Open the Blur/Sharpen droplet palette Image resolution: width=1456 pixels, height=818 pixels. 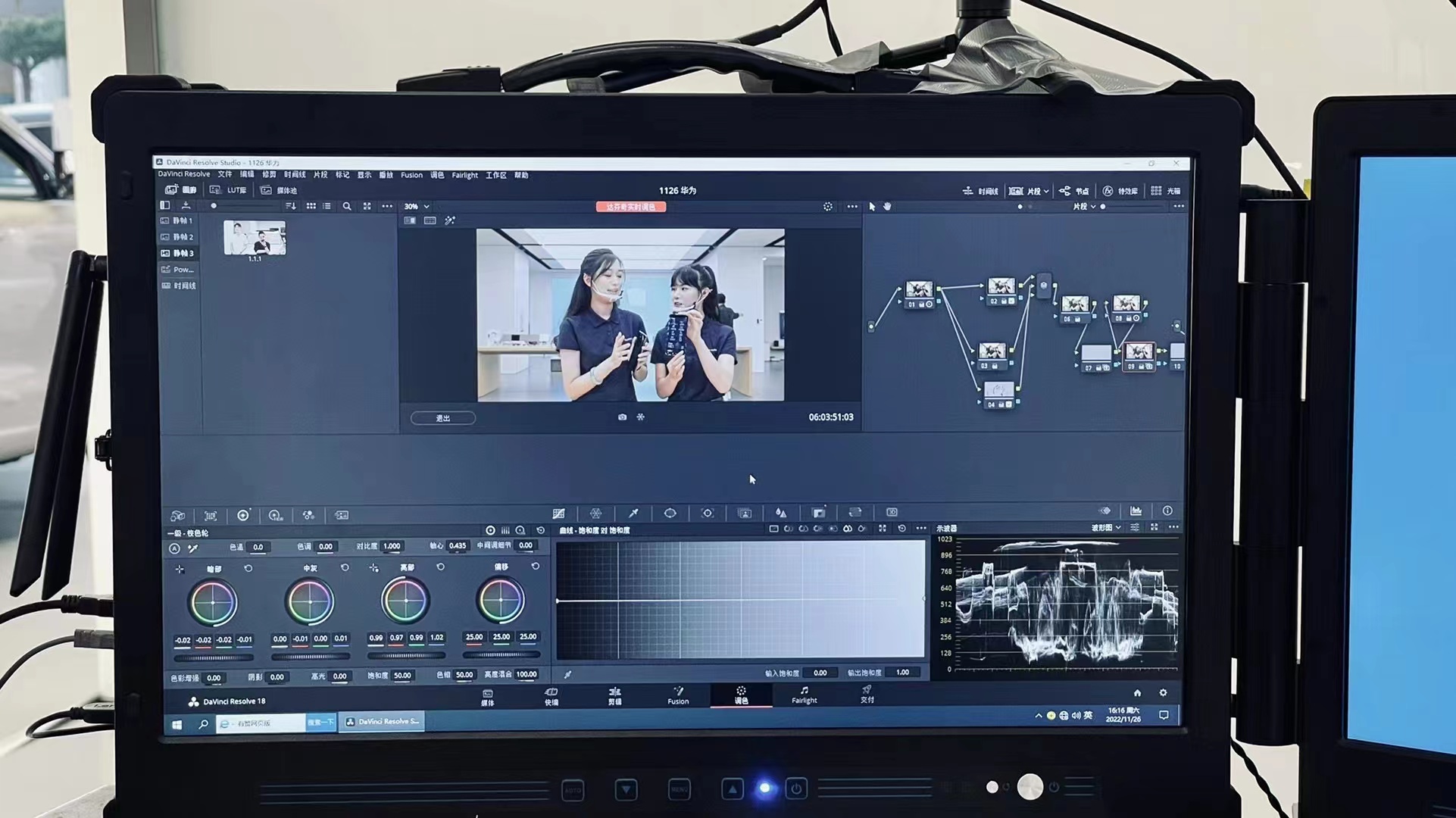[x=781, y=514]
